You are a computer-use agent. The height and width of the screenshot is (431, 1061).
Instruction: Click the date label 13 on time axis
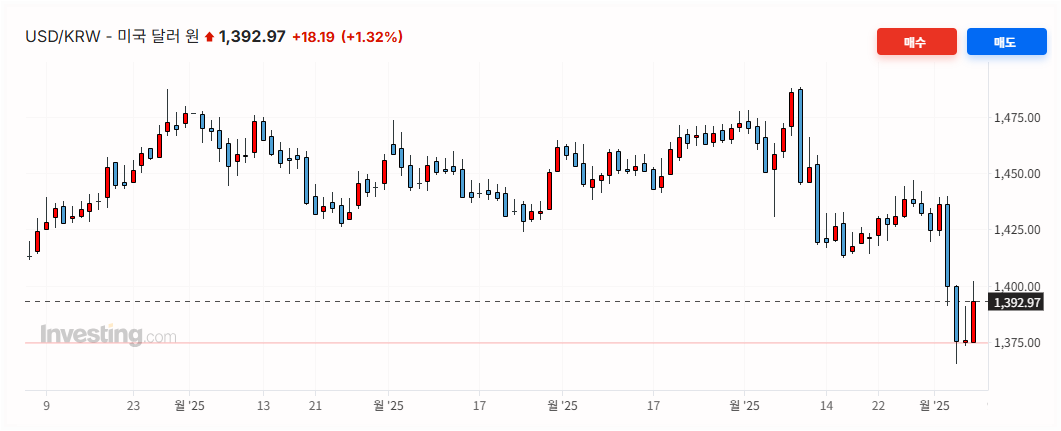pyautogui.click(x=263, y=406)
